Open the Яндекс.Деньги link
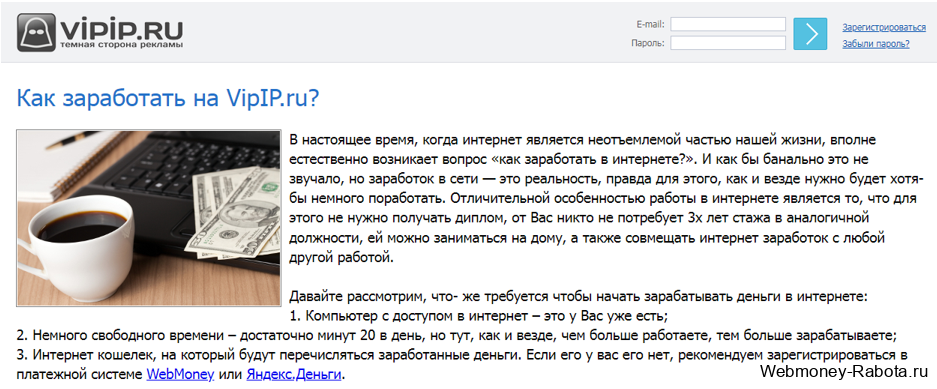 point(294,376)
